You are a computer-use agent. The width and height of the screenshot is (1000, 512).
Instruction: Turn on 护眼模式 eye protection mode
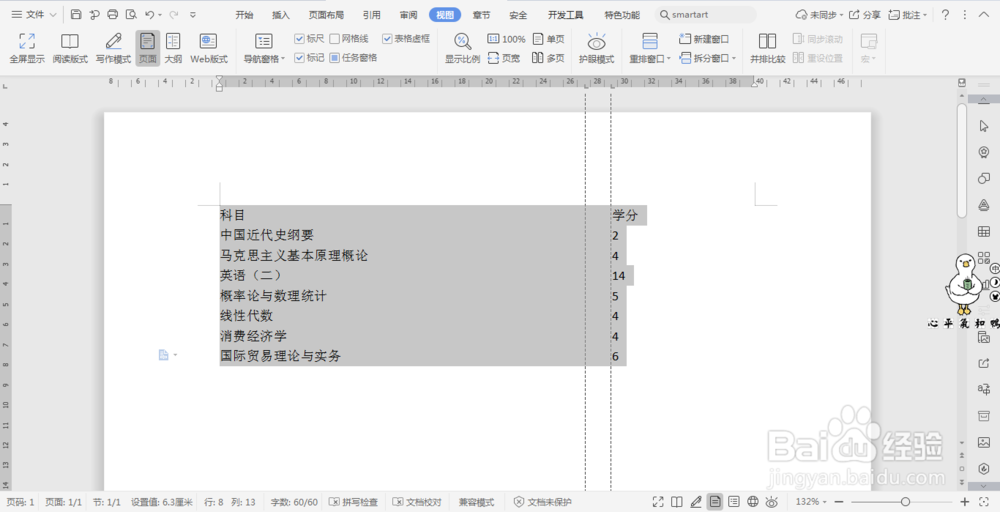tap(596, 48)
